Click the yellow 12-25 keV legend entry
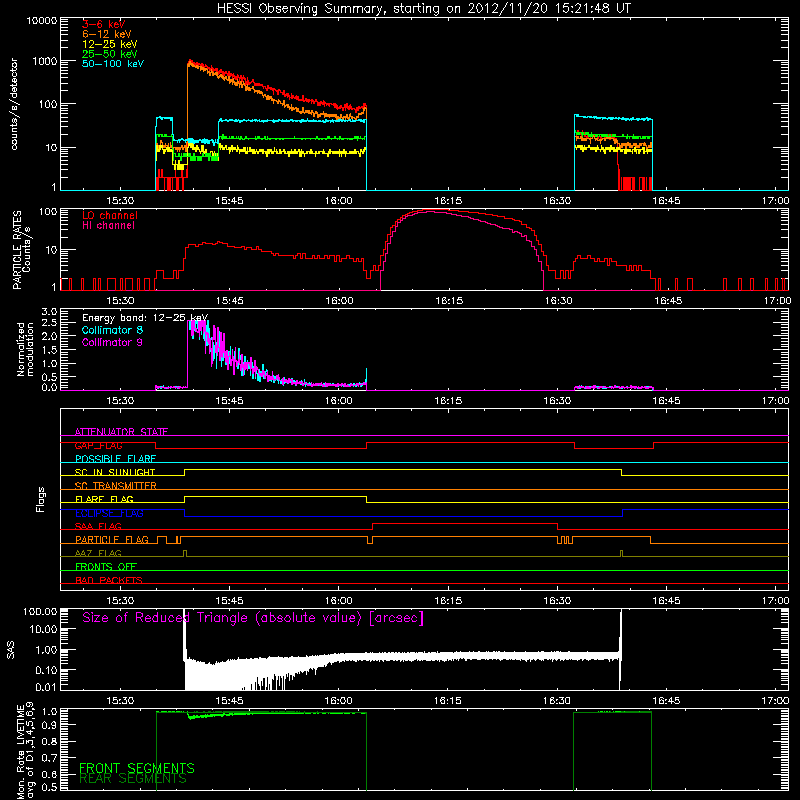This screenshot has height=800, width=800. 110,44
